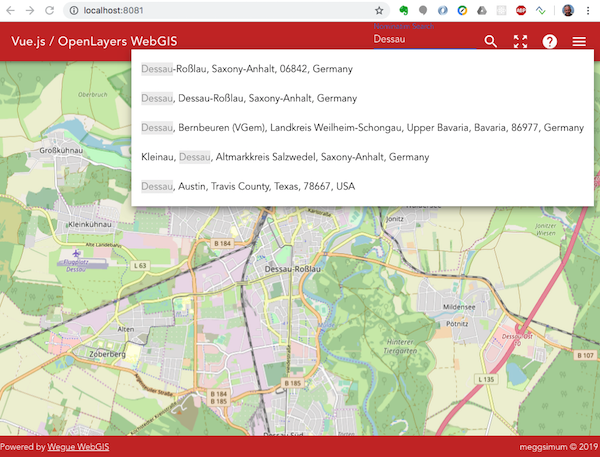Click Vue.js / OpenLayers WebGIS title
This screenshot has width=600, height=457.
94,41
